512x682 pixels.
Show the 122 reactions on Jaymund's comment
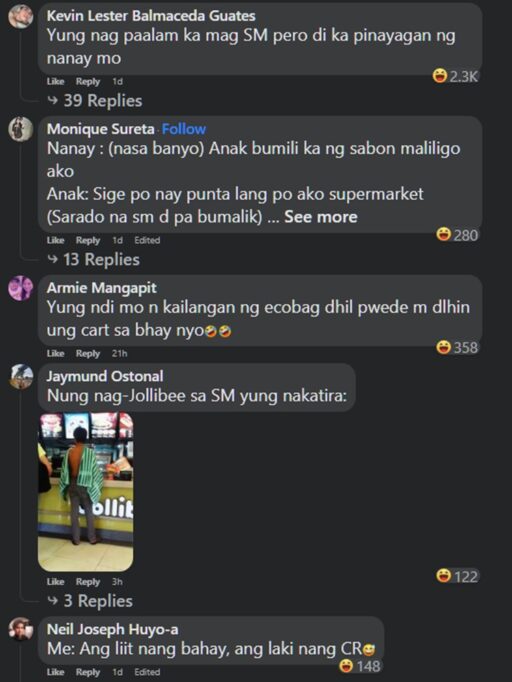pos(457,576)
